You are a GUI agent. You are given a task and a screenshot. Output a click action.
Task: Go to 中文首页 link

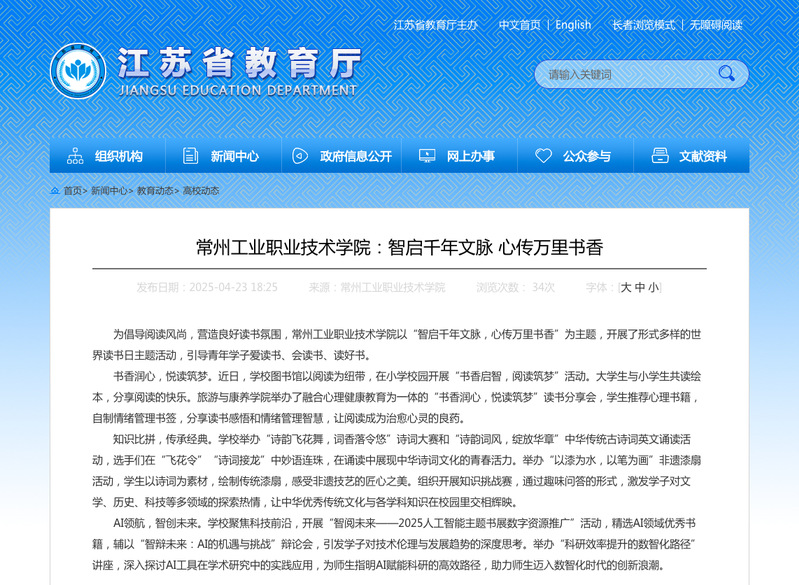(519, 25)
